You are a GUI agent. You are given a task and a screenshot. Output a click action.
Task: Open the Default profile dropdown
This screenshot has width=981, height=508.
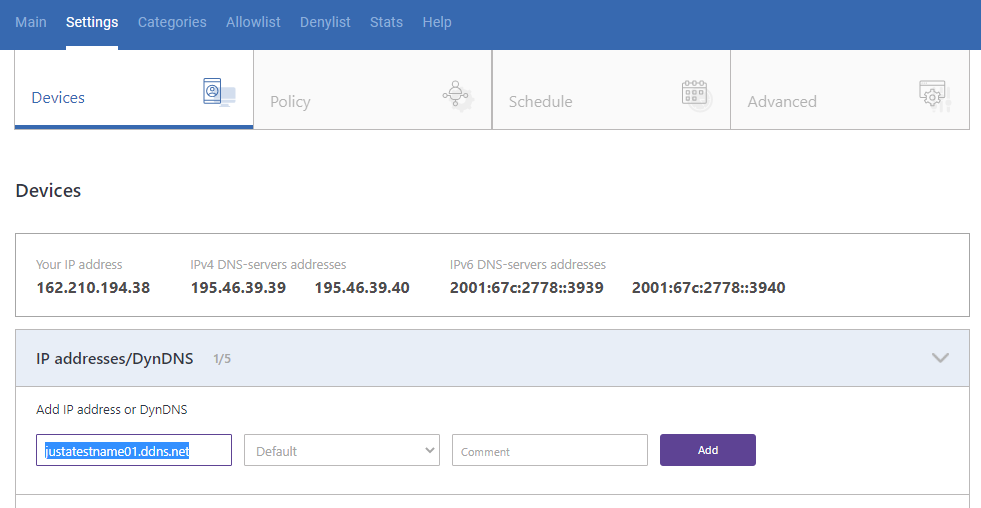click(342, 450)
